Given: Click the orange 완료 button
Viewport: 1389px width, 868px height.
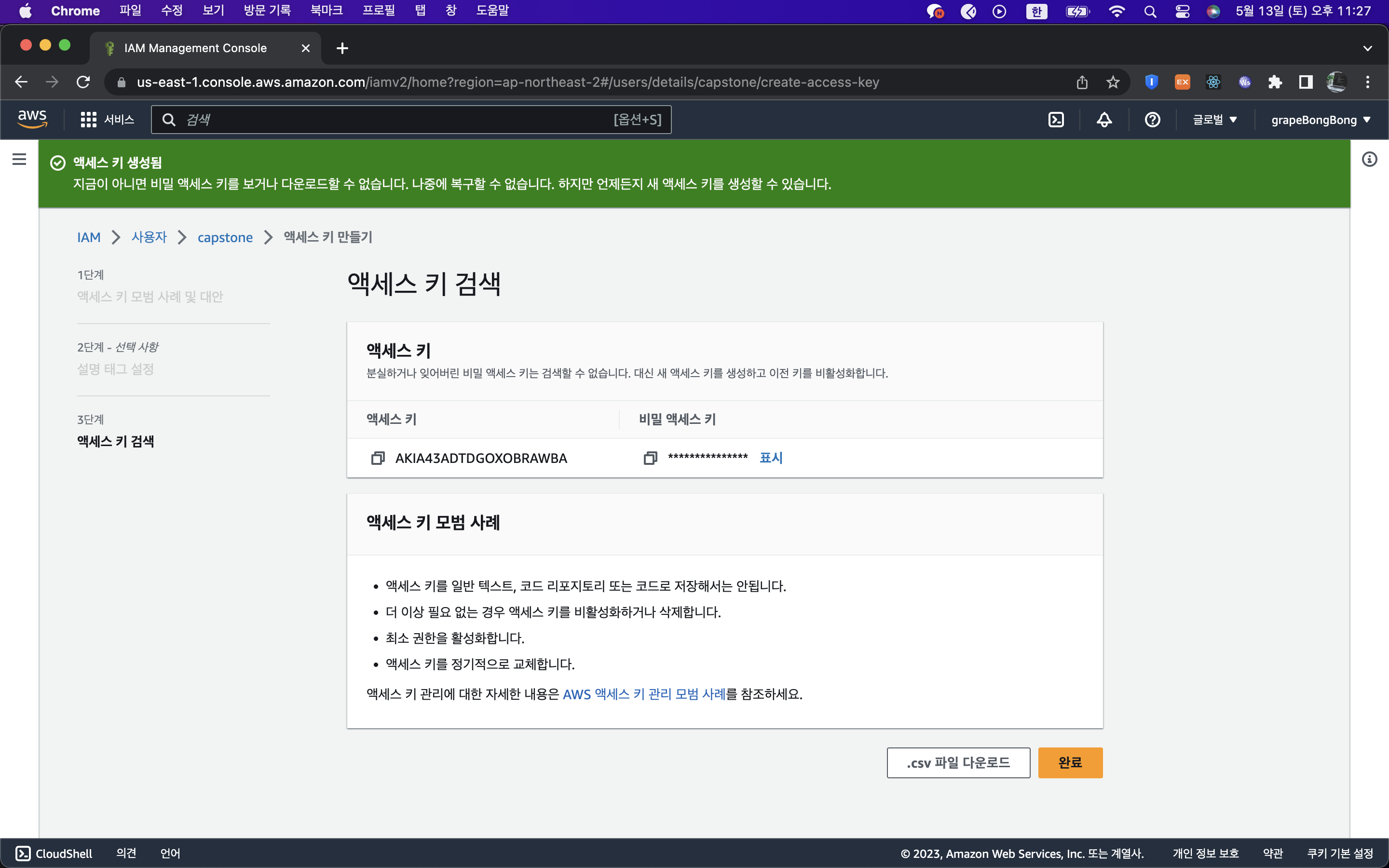Looking at the screenshot, I should click(x=1070, y=762).
